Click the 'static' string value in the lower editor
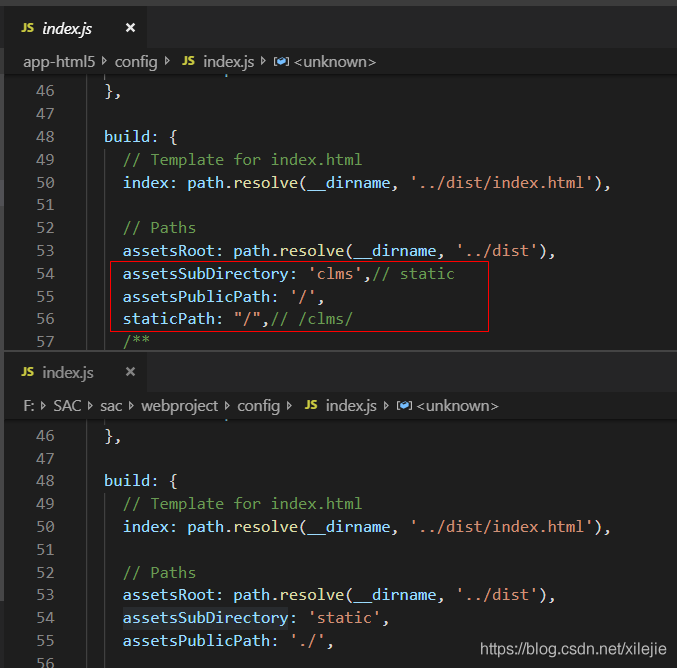 344,618
